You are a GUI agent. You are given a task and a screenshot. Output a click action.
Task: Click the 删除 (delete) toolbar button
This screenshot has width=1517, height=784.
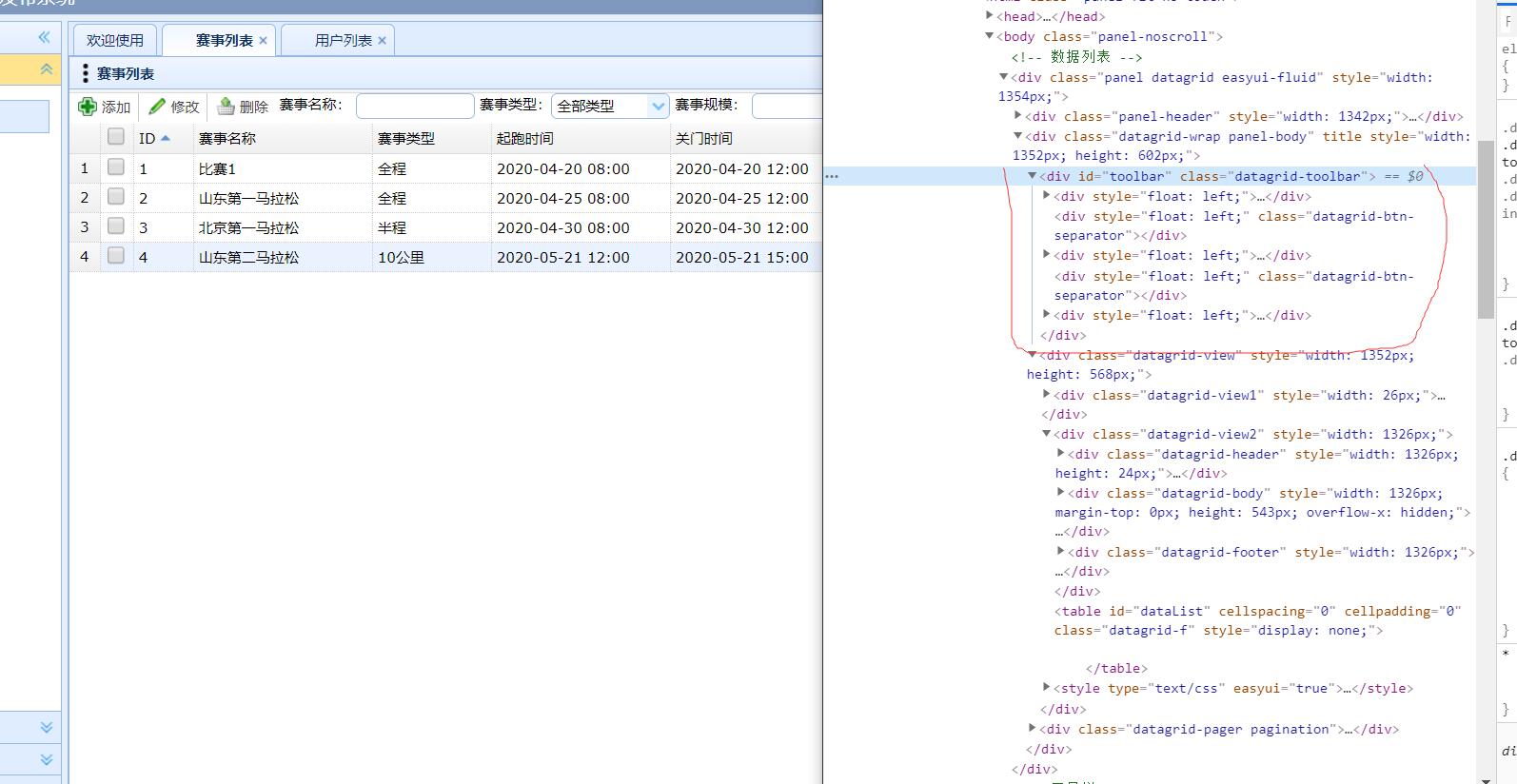pos(243,107)
